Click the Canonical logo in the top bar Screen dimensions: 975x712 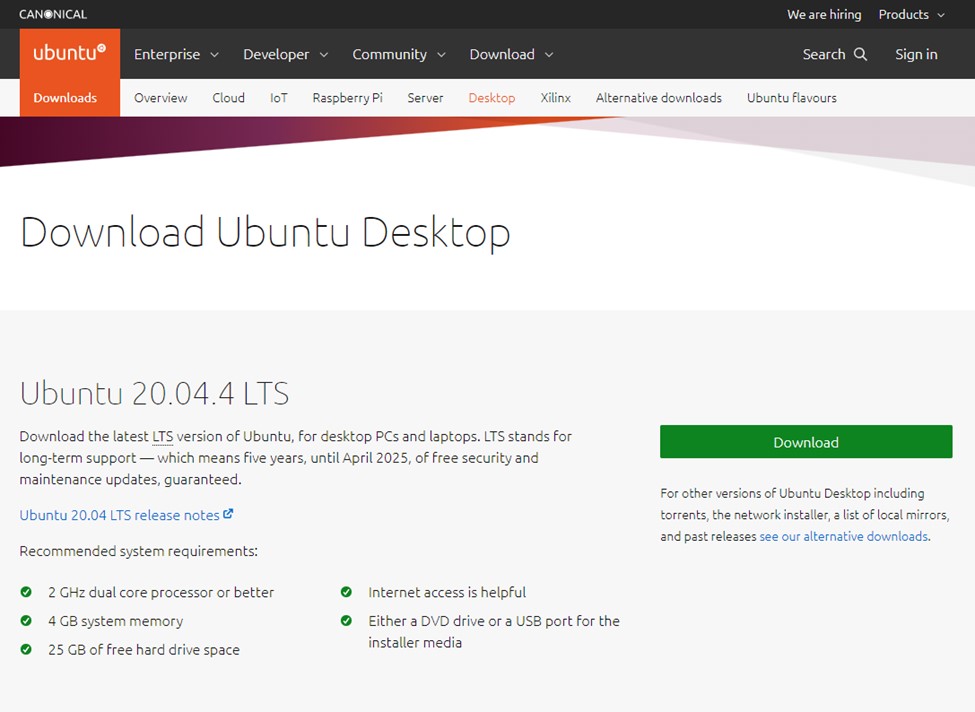click(x=53, y=14)
